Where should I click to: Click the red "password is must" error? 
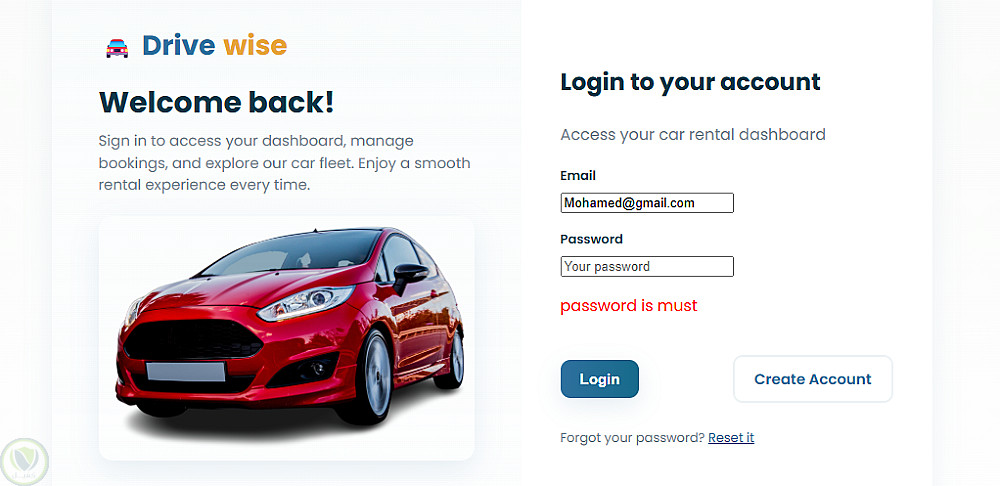[x=629, y=306]
